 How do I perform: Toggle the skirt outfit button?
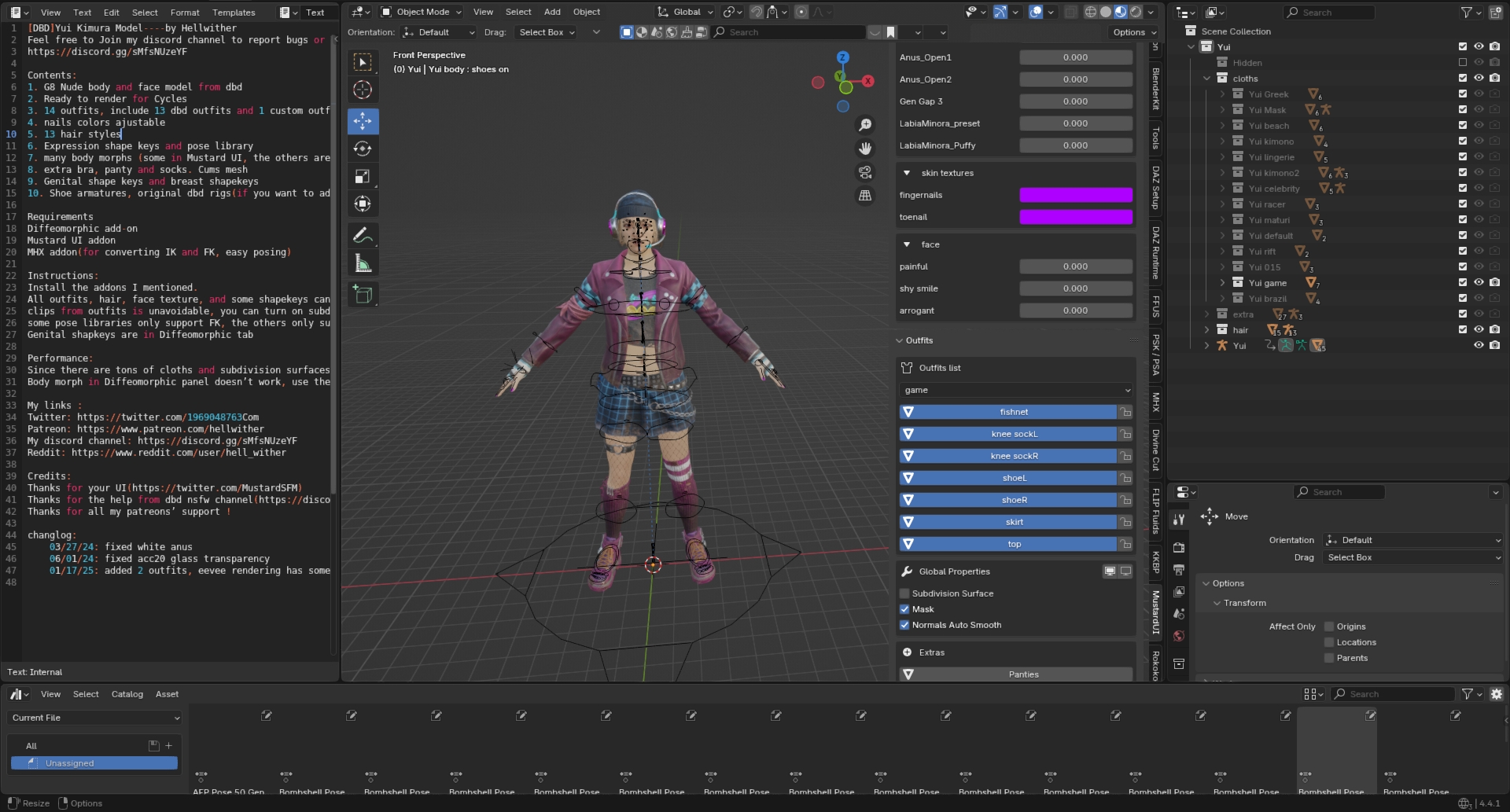pos(1008,522)
